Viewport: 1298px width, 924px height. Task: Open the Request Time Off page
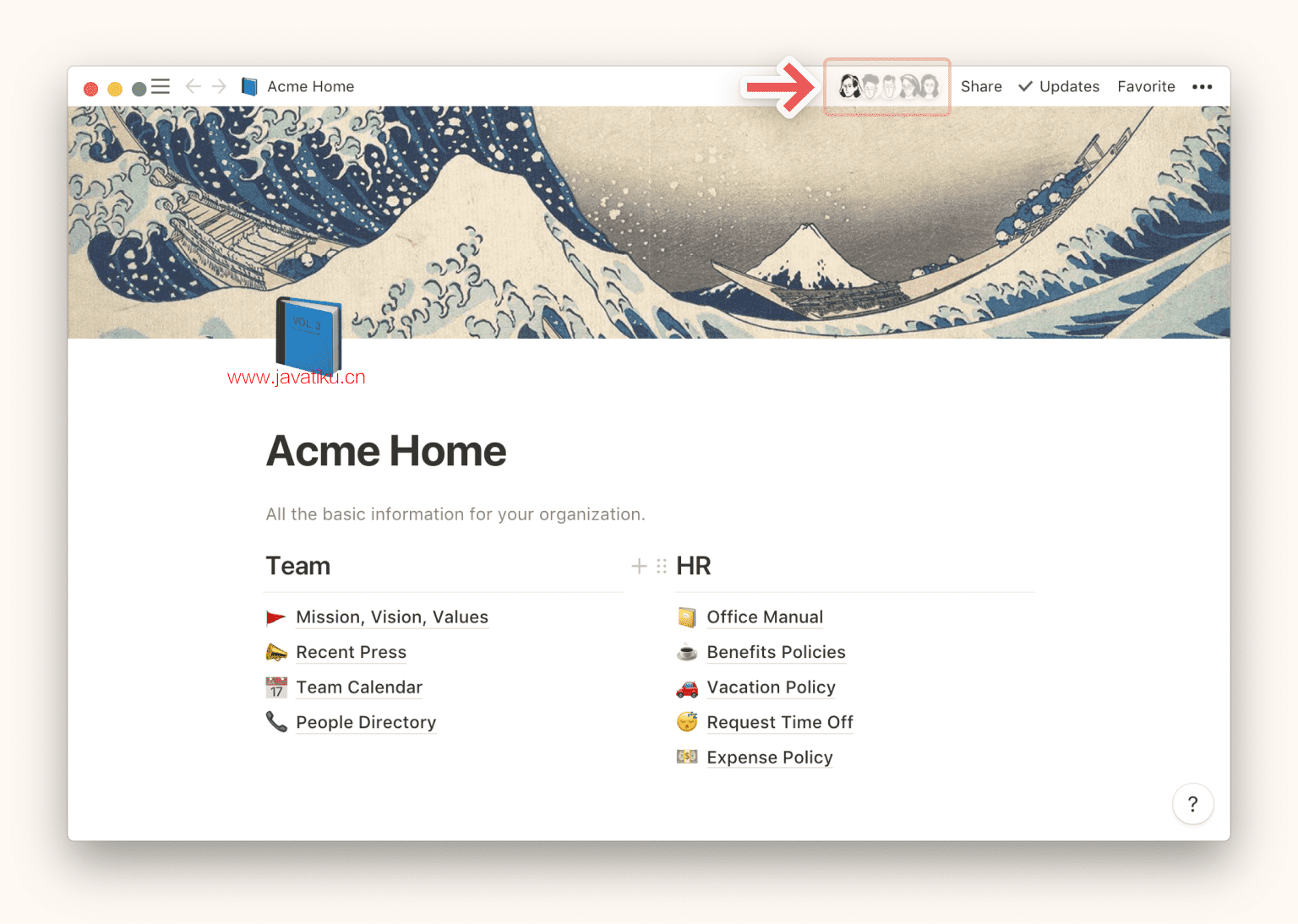(780, 722)
